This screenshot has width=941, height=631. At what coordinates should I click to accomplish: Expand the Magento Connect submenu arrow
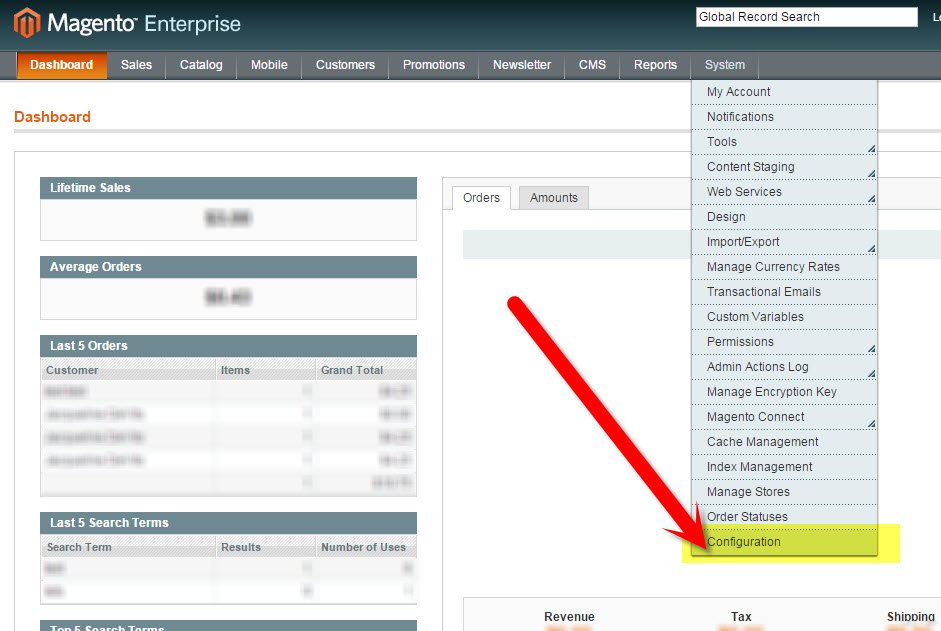coord(871,424)
